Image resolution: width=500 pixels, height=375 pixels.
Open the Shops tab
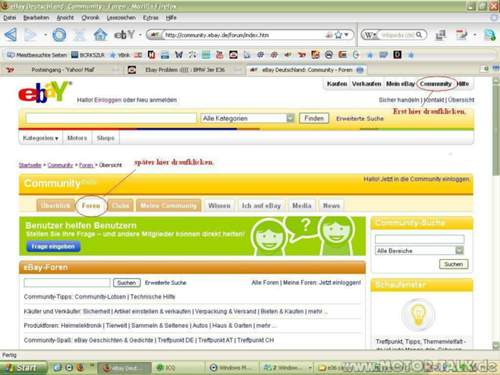[x=105, y=138]
